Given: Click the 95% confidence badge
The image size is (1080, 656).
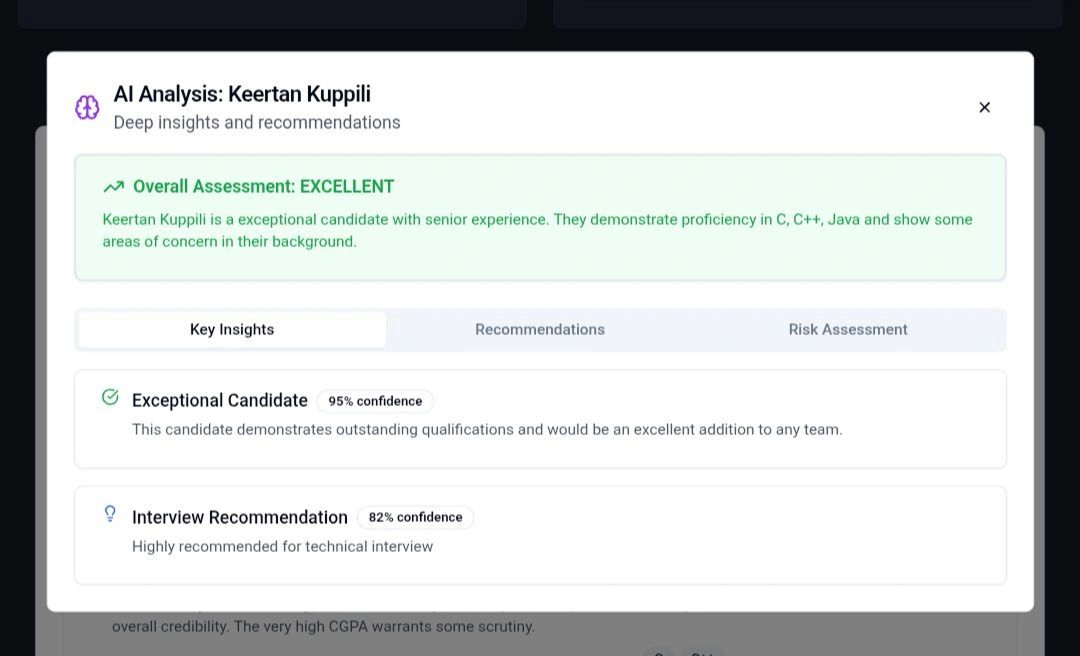Looking at the screenshot, I should tap(375, 401).
